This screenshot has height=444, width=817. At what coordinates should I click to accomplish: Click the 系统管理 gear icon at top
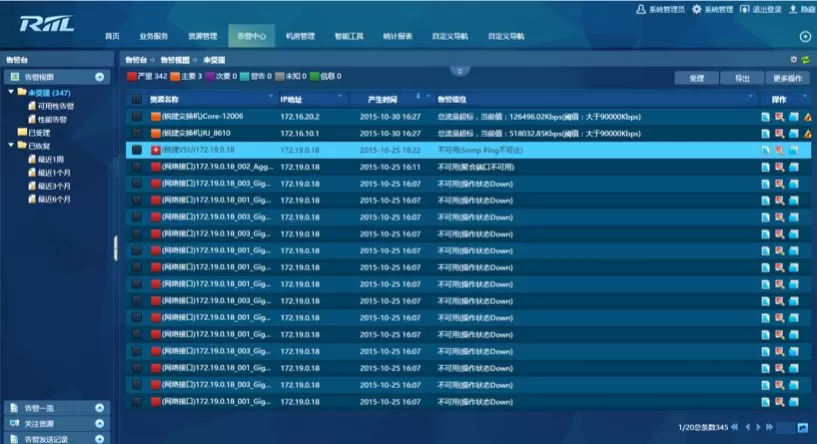point(697,9)
